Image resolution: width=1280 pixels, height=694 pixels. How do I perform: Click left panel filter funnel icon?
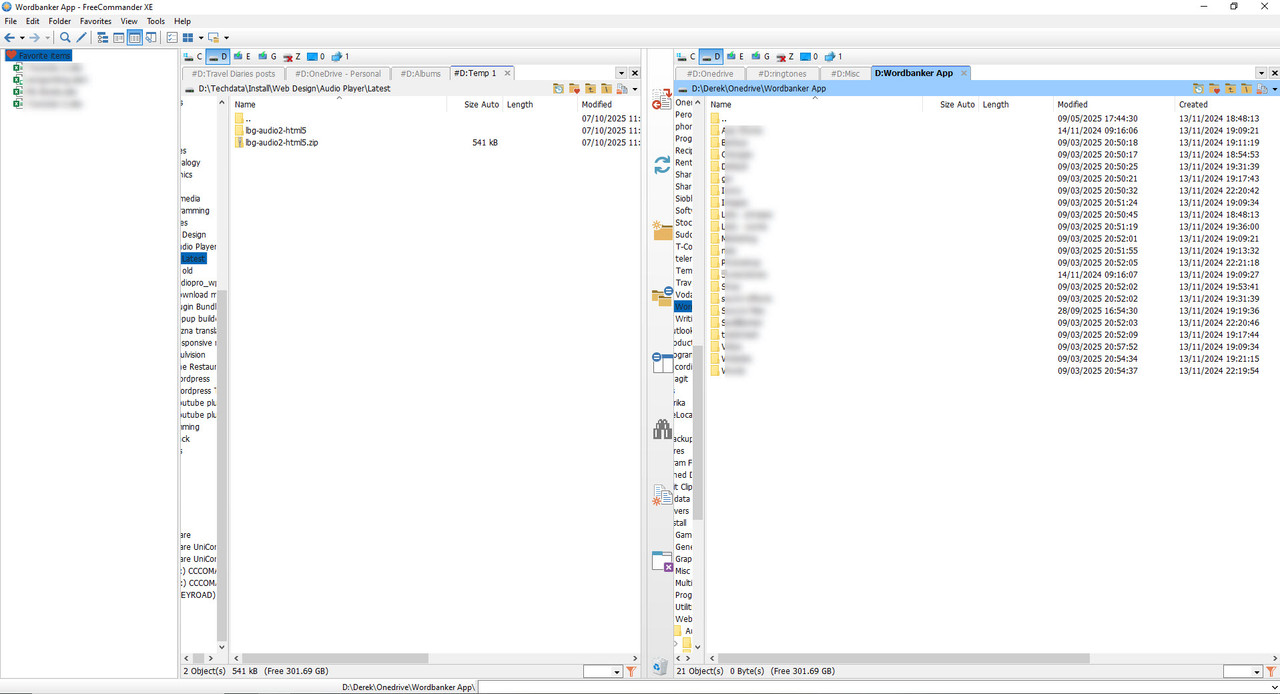point(632,672)
